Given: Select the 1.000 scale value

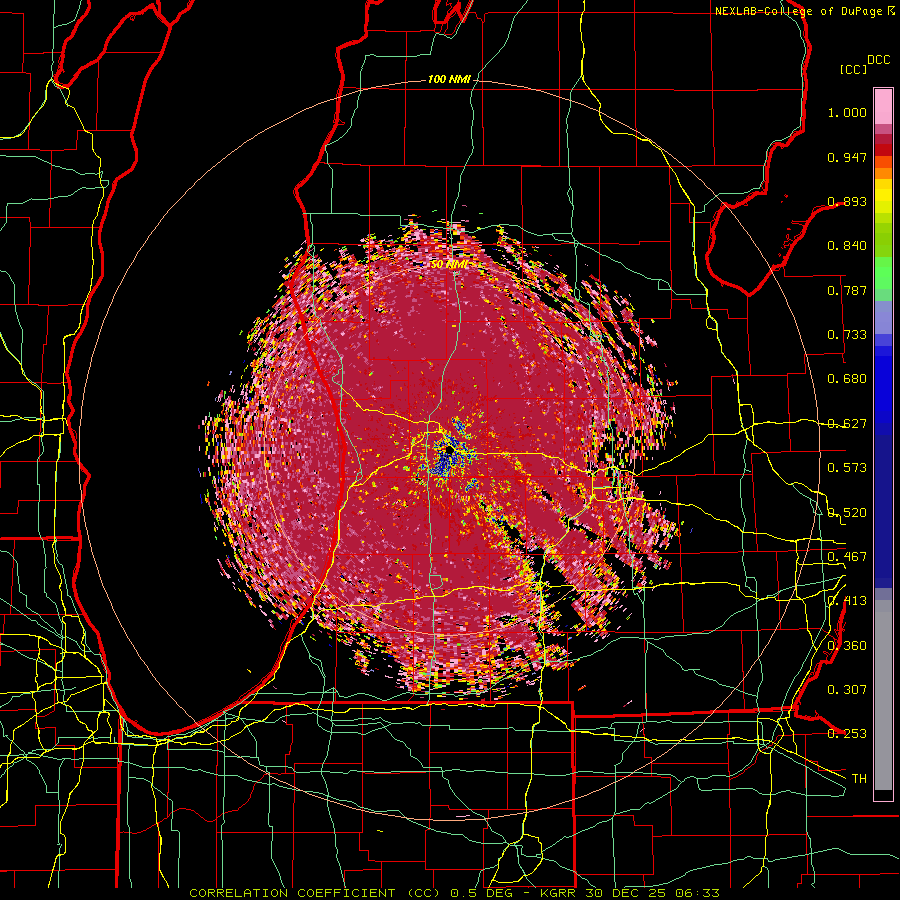Looking at the screenshot, I should (847, 112).
